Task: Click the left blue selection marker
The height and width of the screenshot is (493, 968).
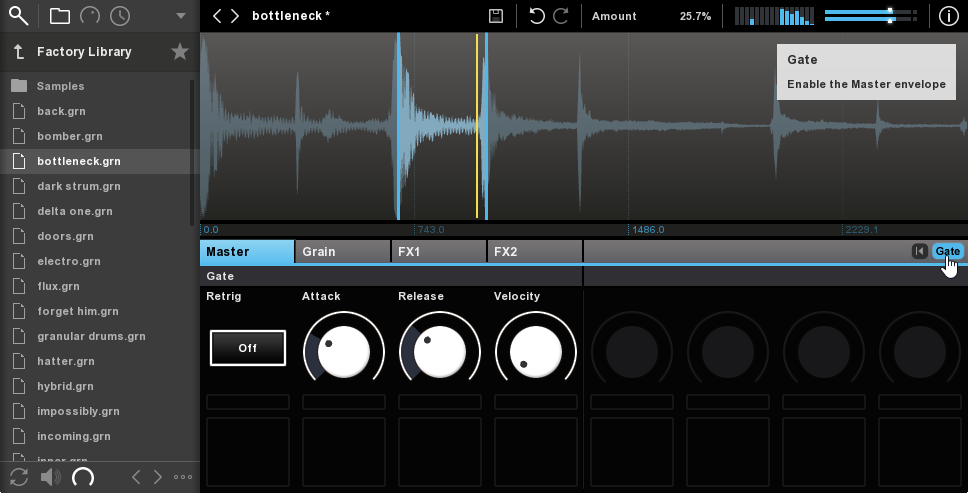Action: (x=399, y=126)
